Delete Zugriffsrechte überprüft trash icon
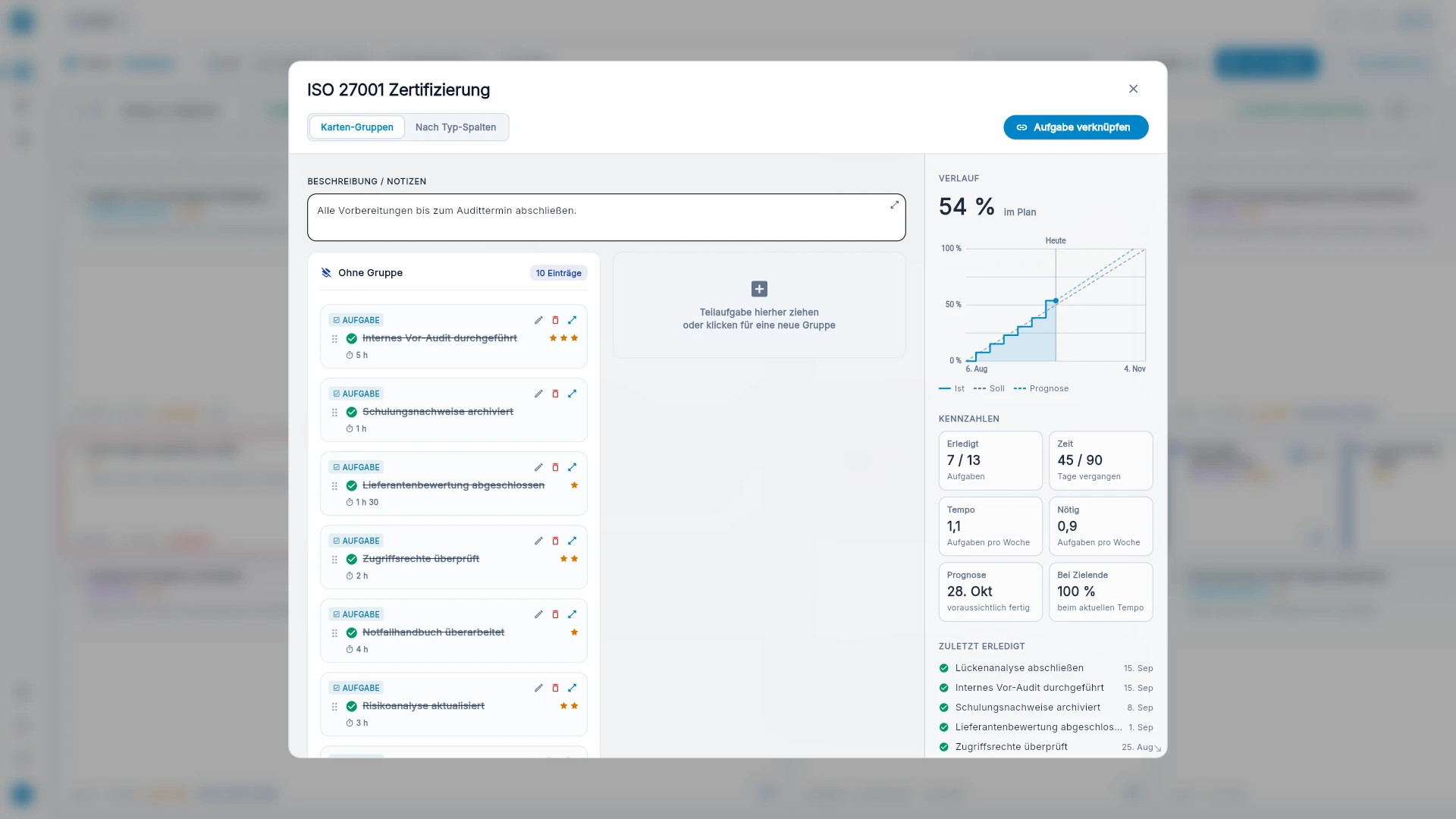 [x=555, y=541]
